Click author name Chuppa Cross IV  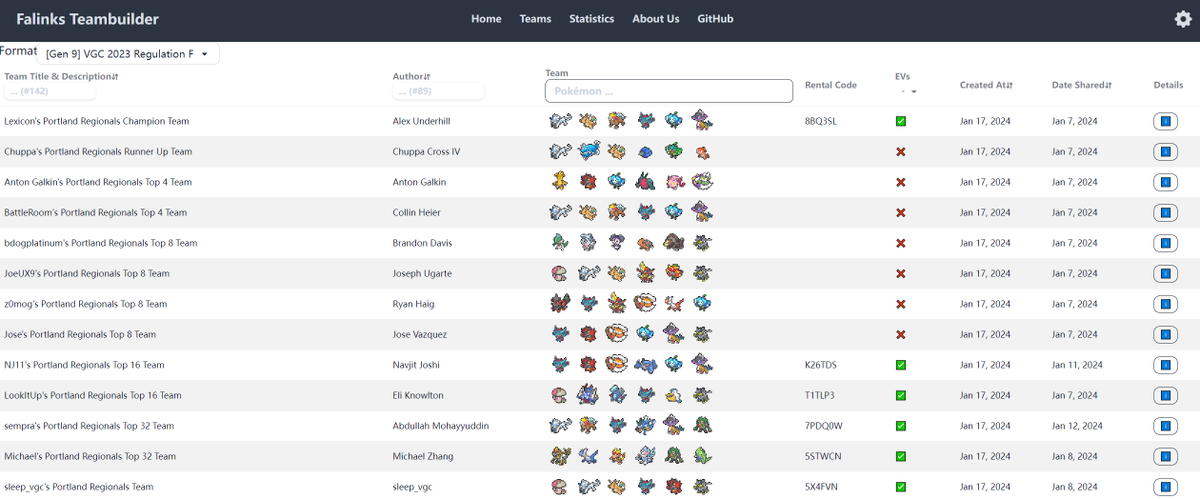427,152
